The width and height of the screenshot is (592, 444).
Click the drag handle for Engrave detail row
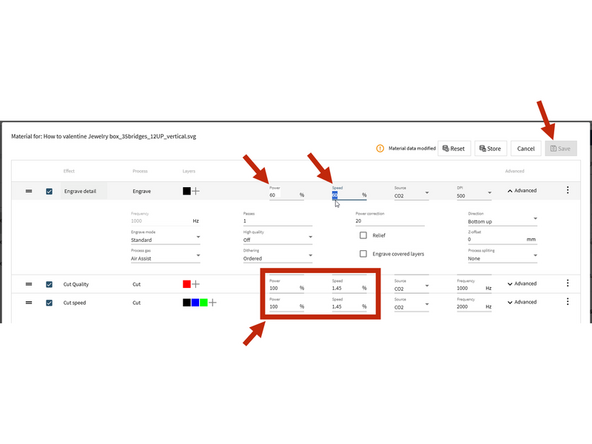29,191
